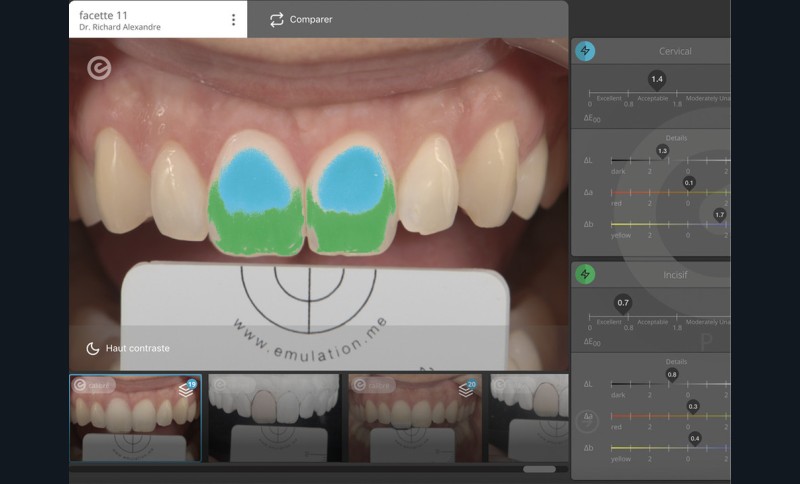The height and width of the screenshot is (484, 800).
Task: Click the moon icon for high contrast
Action: (x=93, y=348)
